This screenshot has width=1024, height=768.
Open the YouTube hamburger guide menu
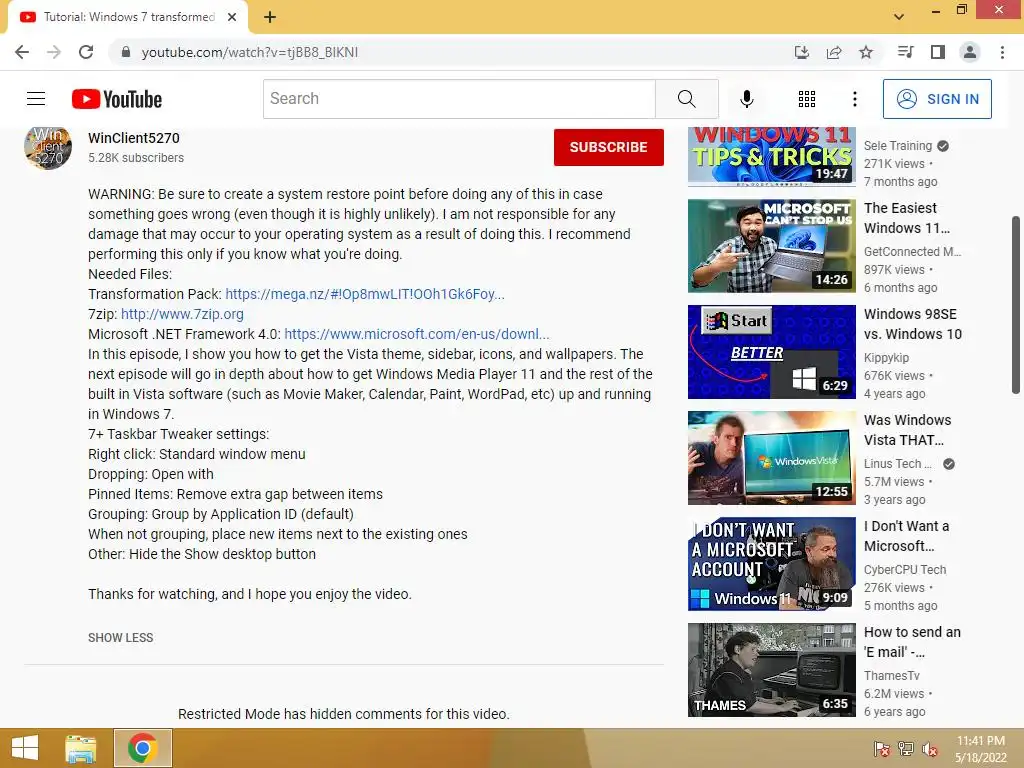(36, 99)
